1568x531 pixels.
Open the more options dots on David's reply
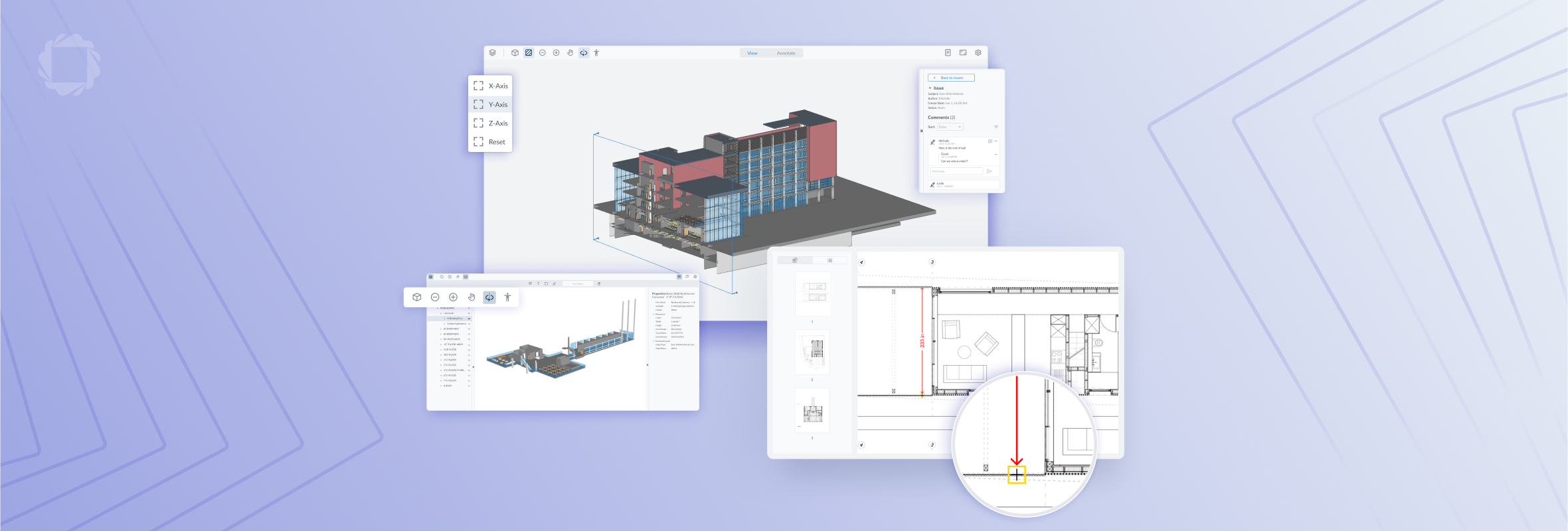[x=996, y=154]
